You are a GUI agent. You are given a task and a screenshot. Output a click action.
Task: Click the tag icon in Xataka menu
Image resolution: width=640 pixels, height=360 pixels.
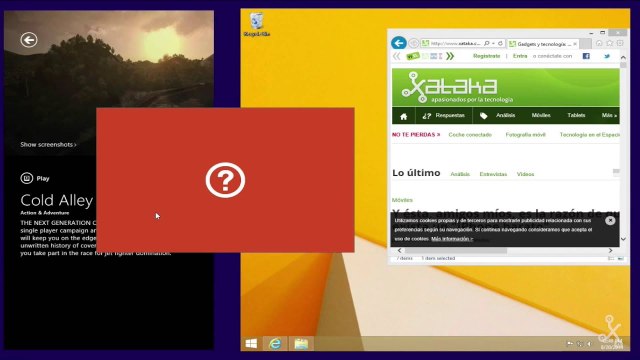(x=483, y=116)
